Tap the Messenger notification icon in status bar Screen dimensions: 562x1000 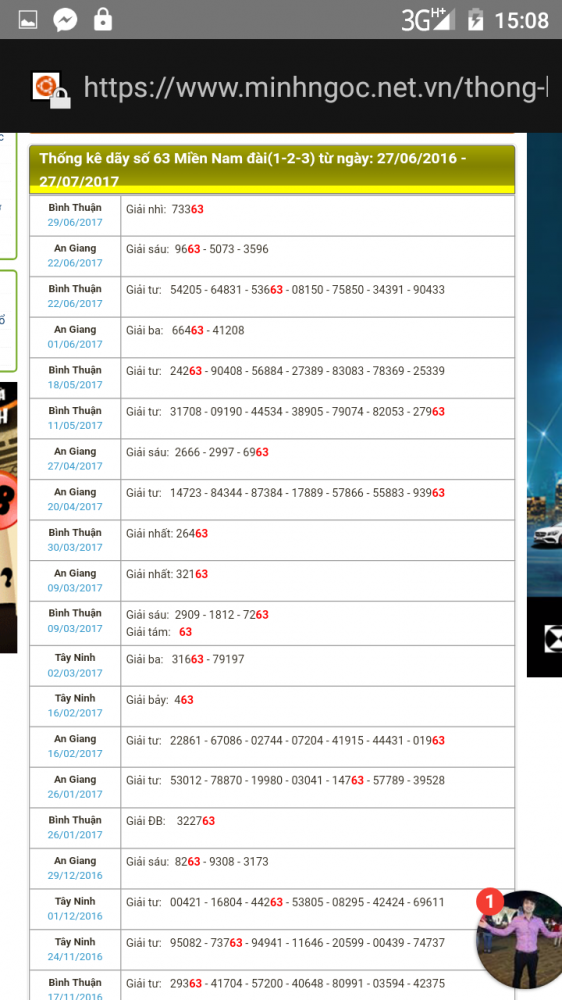click(65, 20)
